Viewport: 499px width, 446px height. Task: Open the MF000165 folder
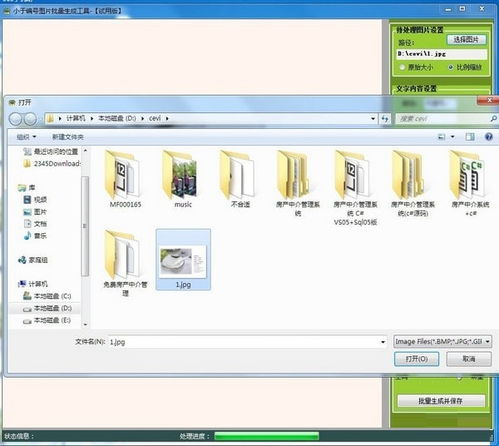point(125,179)
